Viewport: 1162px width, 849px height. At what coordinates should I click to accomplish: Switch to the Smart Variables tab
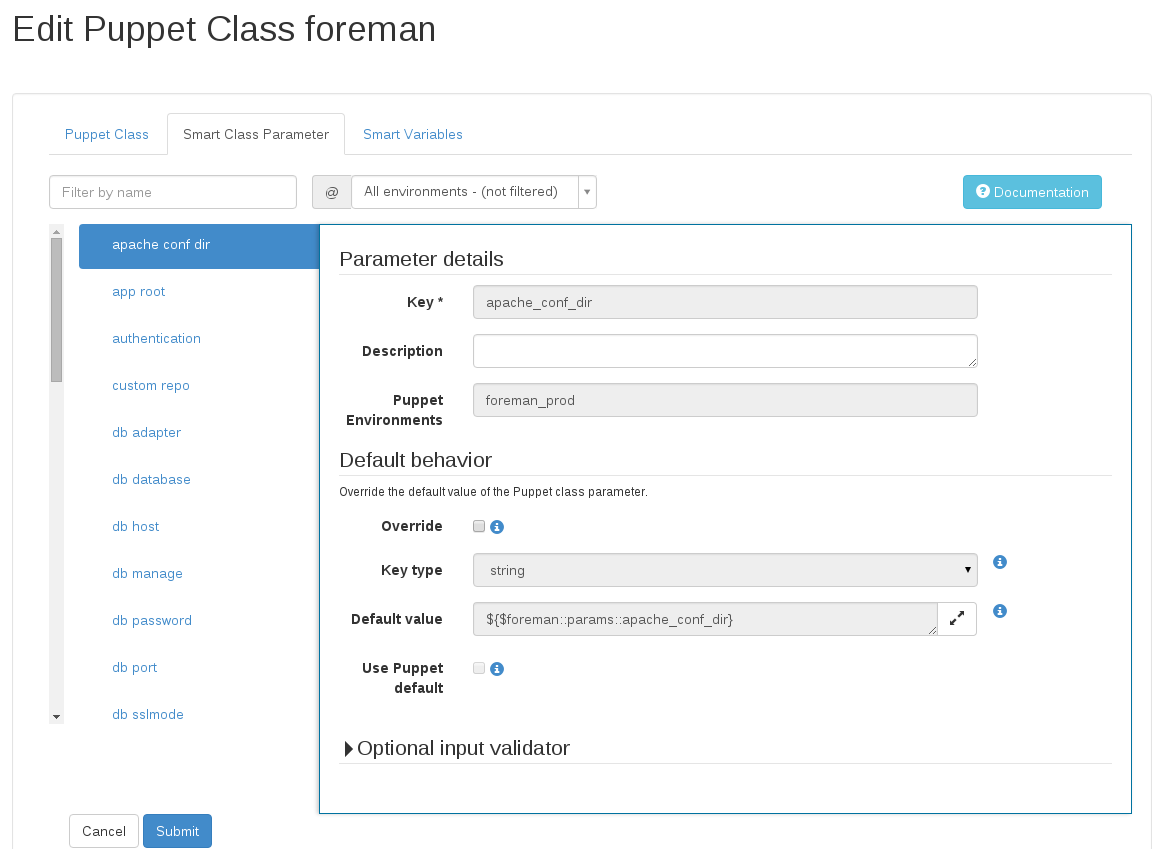[413, 134]
